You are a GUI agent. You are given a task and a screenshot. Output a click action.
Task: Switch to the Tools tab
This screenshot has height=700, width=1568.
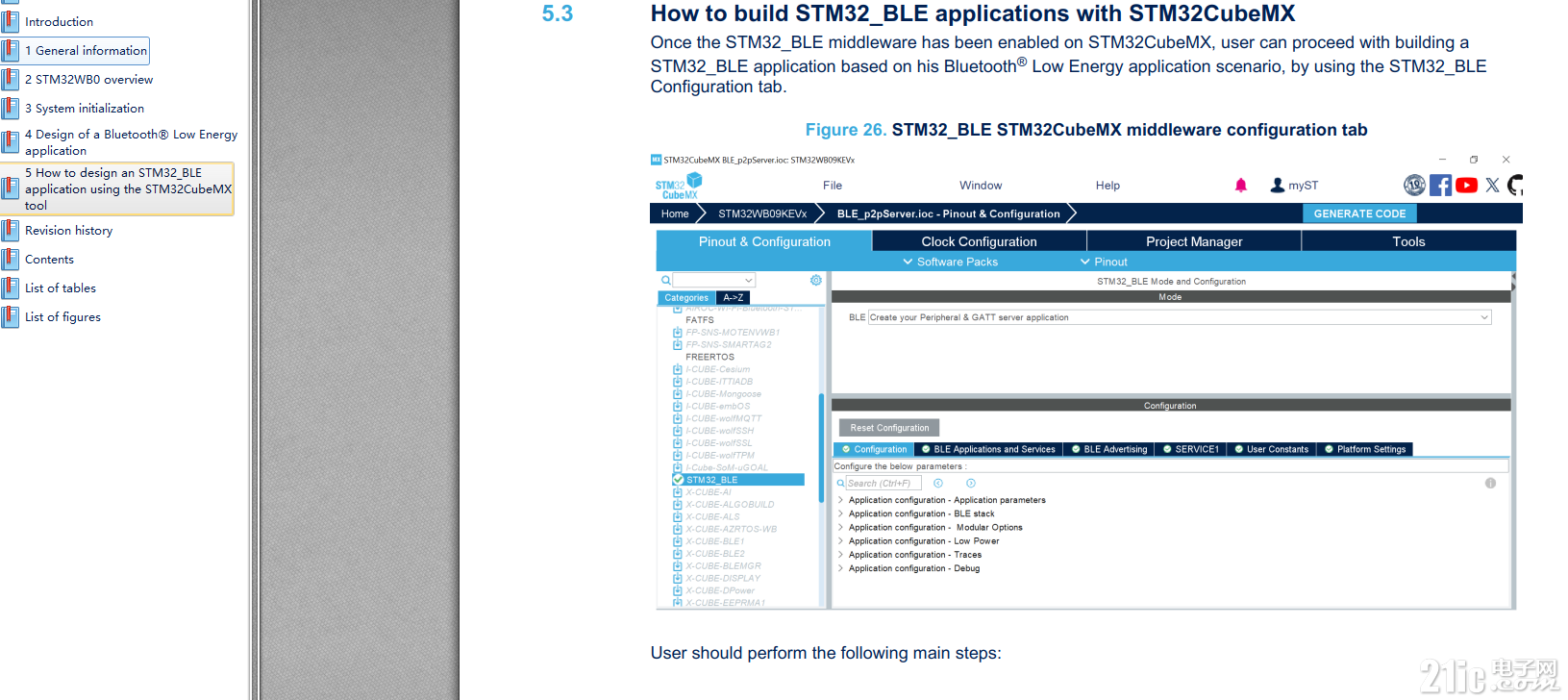pos(1408,241)
